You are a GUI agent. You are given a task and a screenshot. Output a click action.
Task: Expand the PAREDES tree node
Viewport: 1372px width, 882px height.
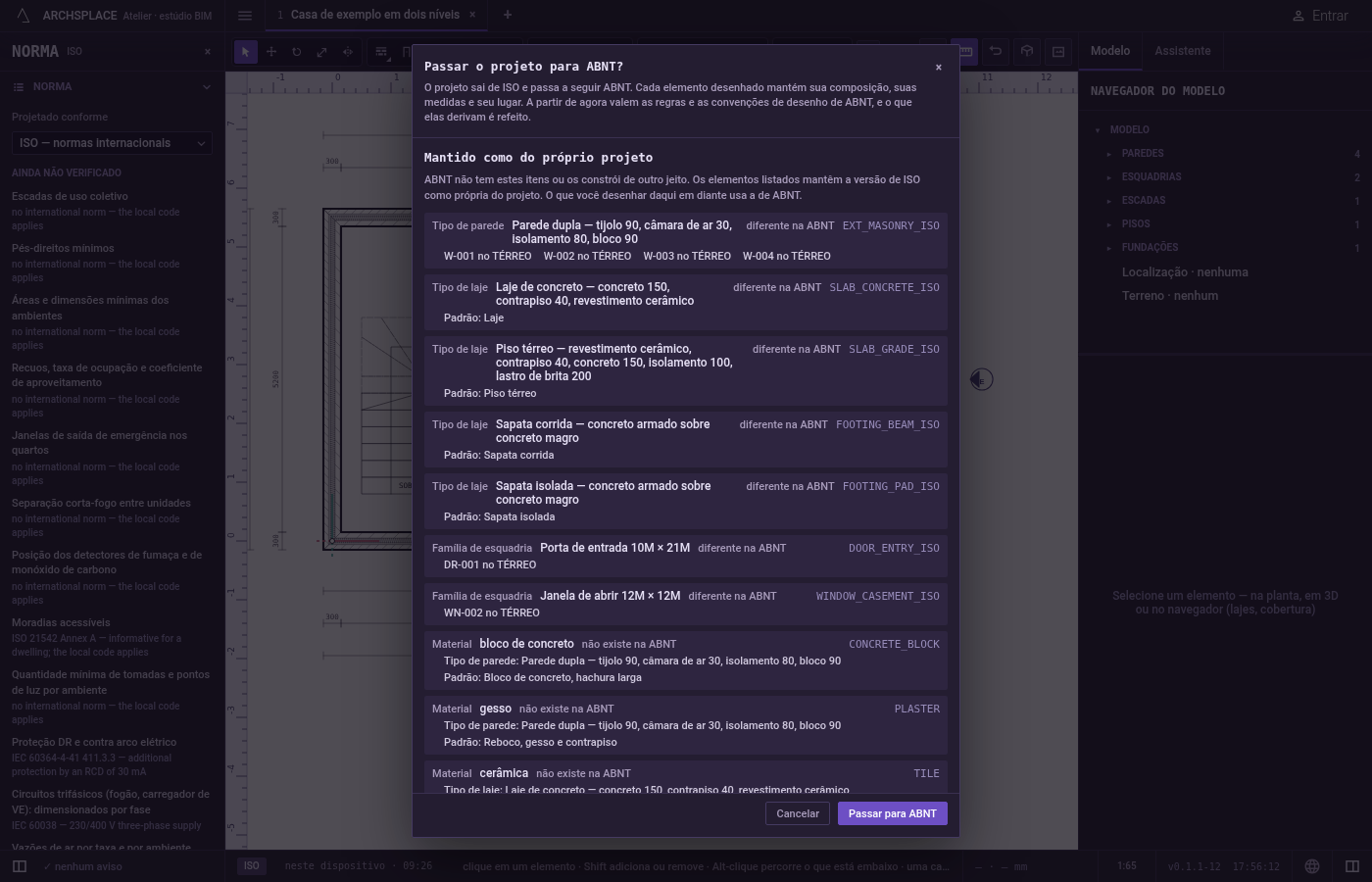click(x=1109, y=153)
